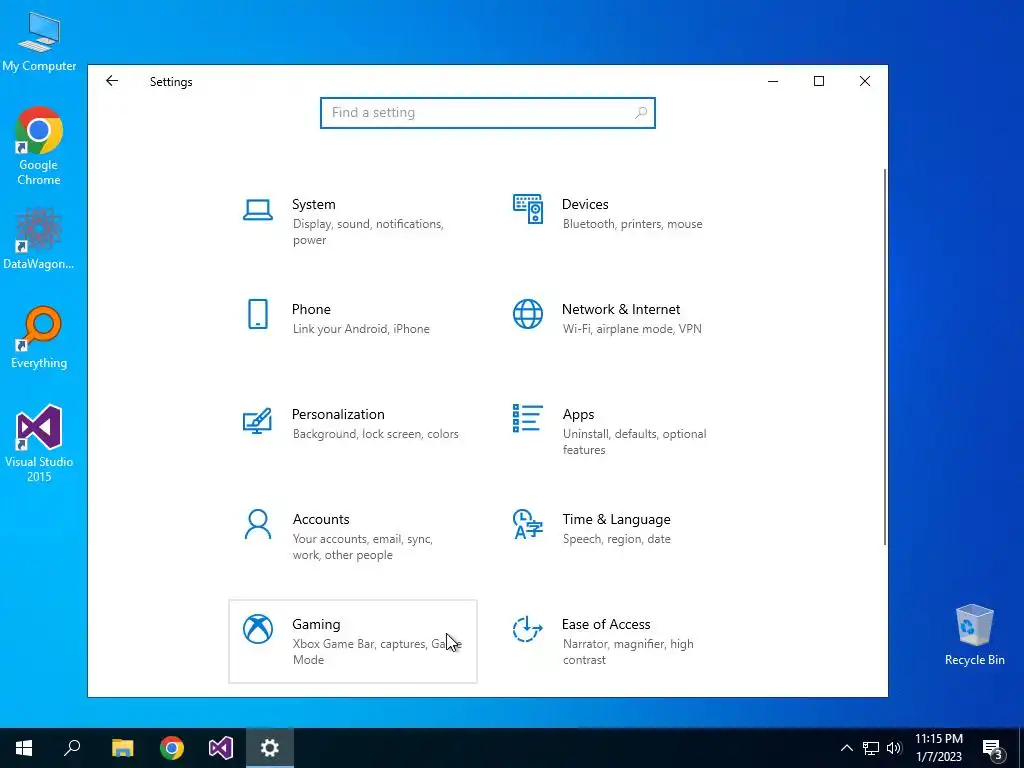Viewport: 1024px width, 768px height.
Task: Click "Link your Android, iPhone" description
Action: click(361, 329)
